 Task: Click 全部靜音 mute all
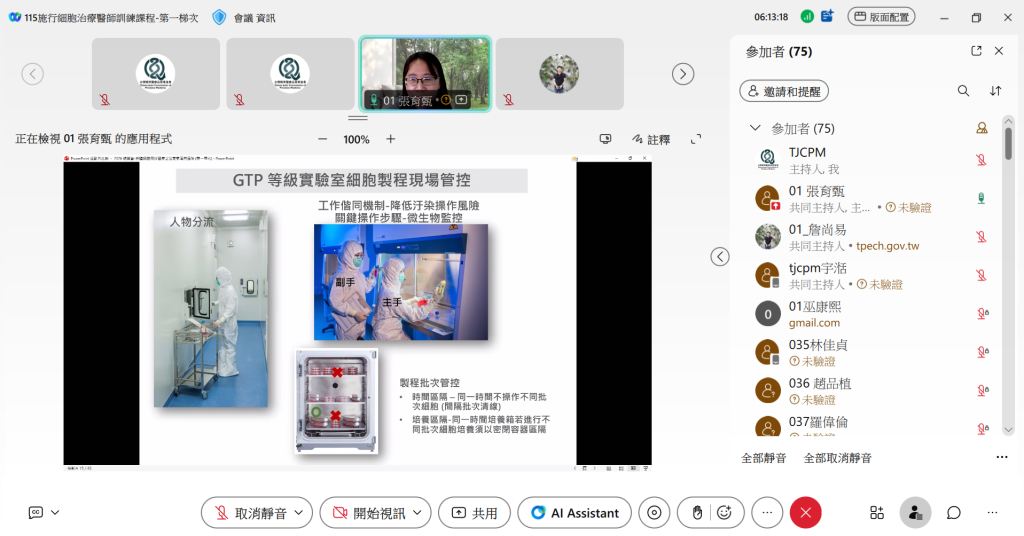pos(763,458)
